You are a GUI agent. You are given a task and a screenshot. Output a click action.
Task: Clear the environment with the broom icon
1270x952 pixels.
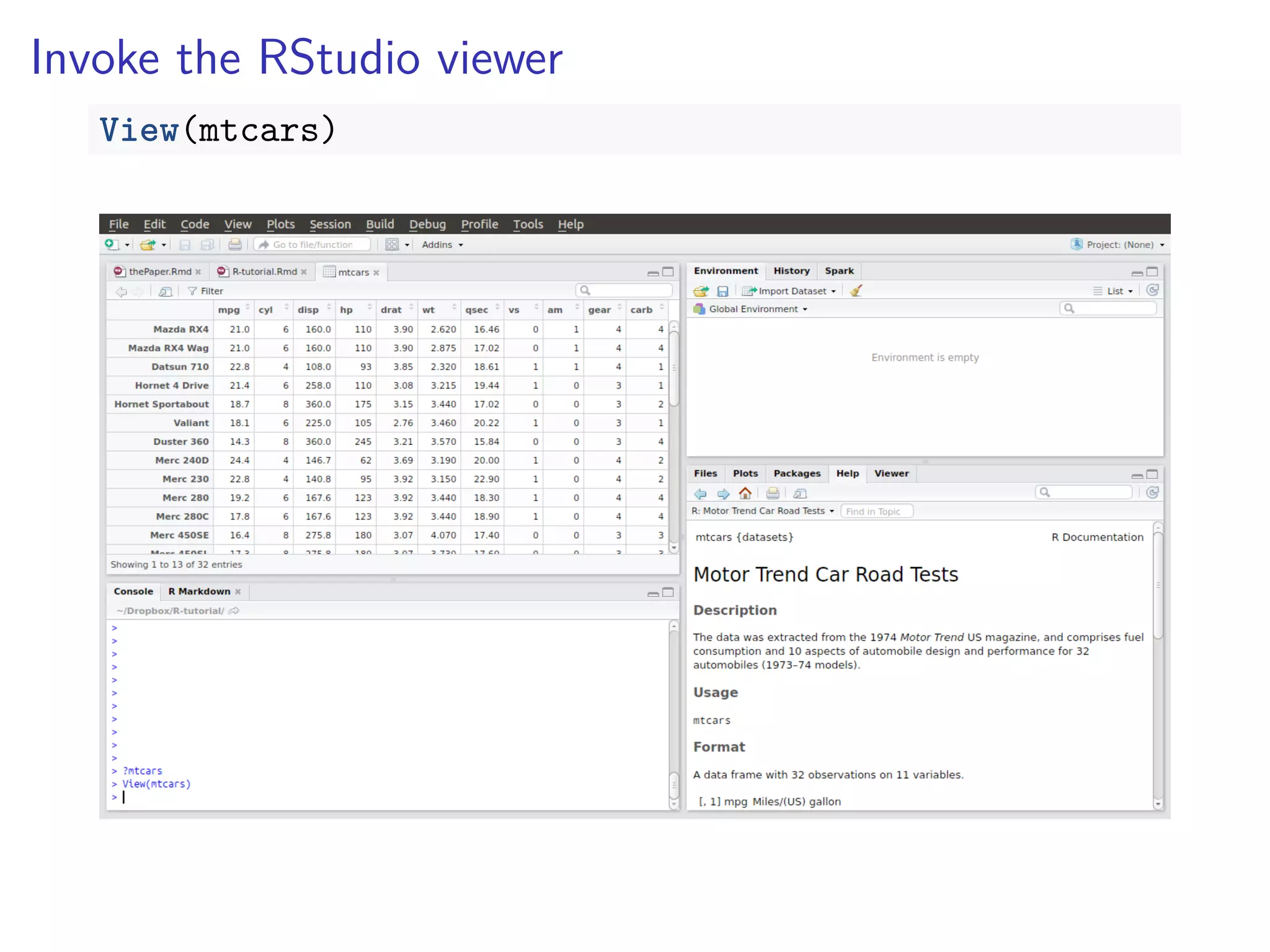click(856, 291)
